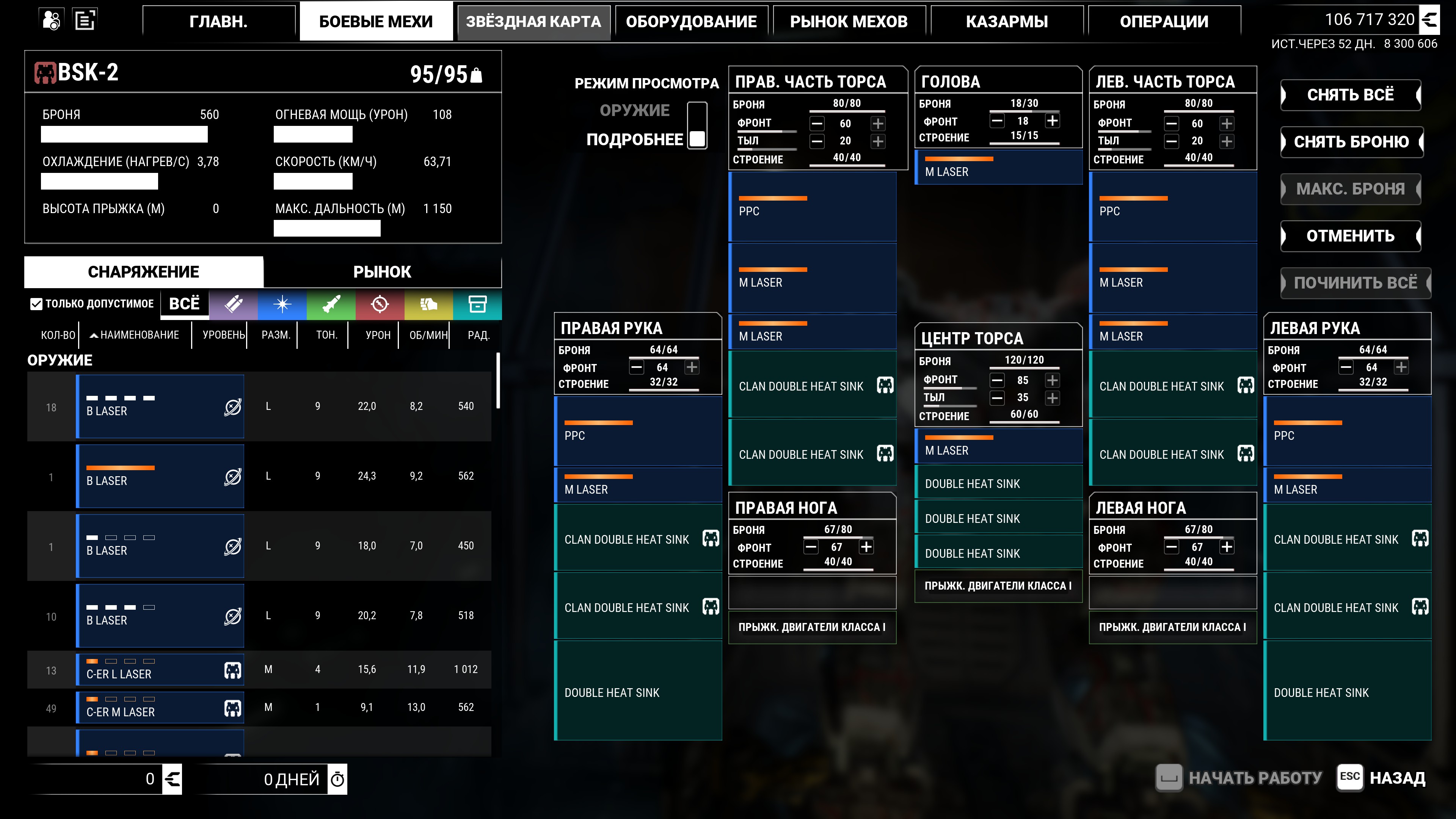1456x819 pixels.
Task: Select jump jets slot in center torso
Action: coord(998,586)
